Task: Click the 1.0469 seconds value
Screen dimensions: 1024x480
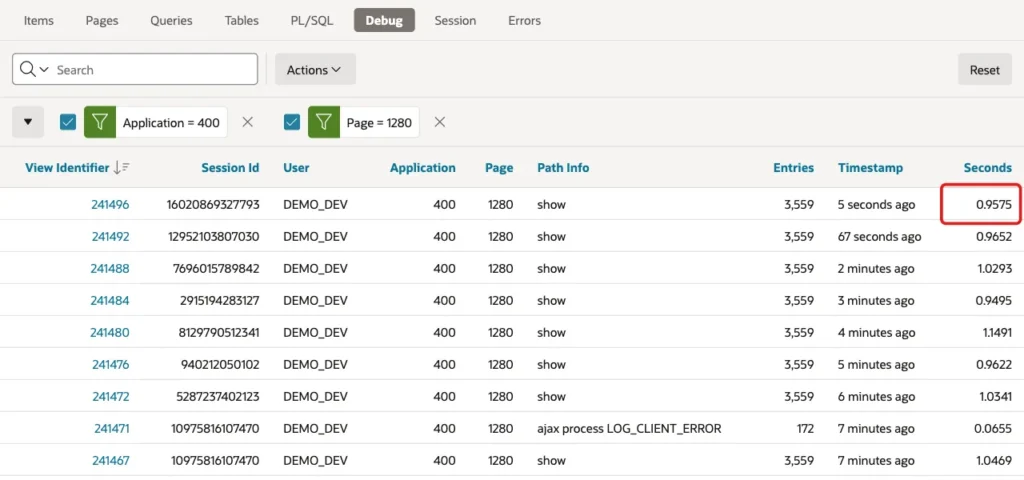Action: (x=994, y=460)
